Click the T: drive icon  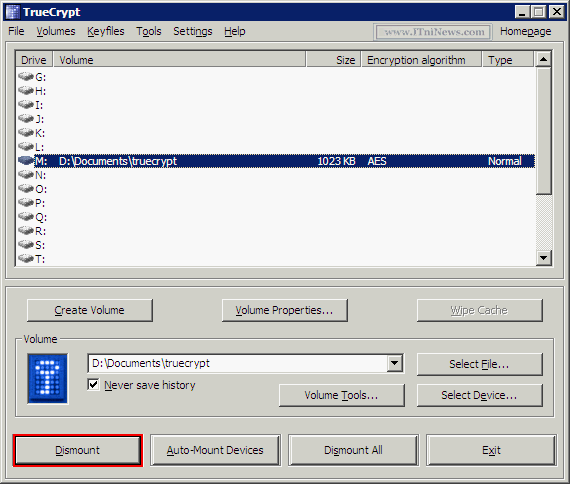26,259
